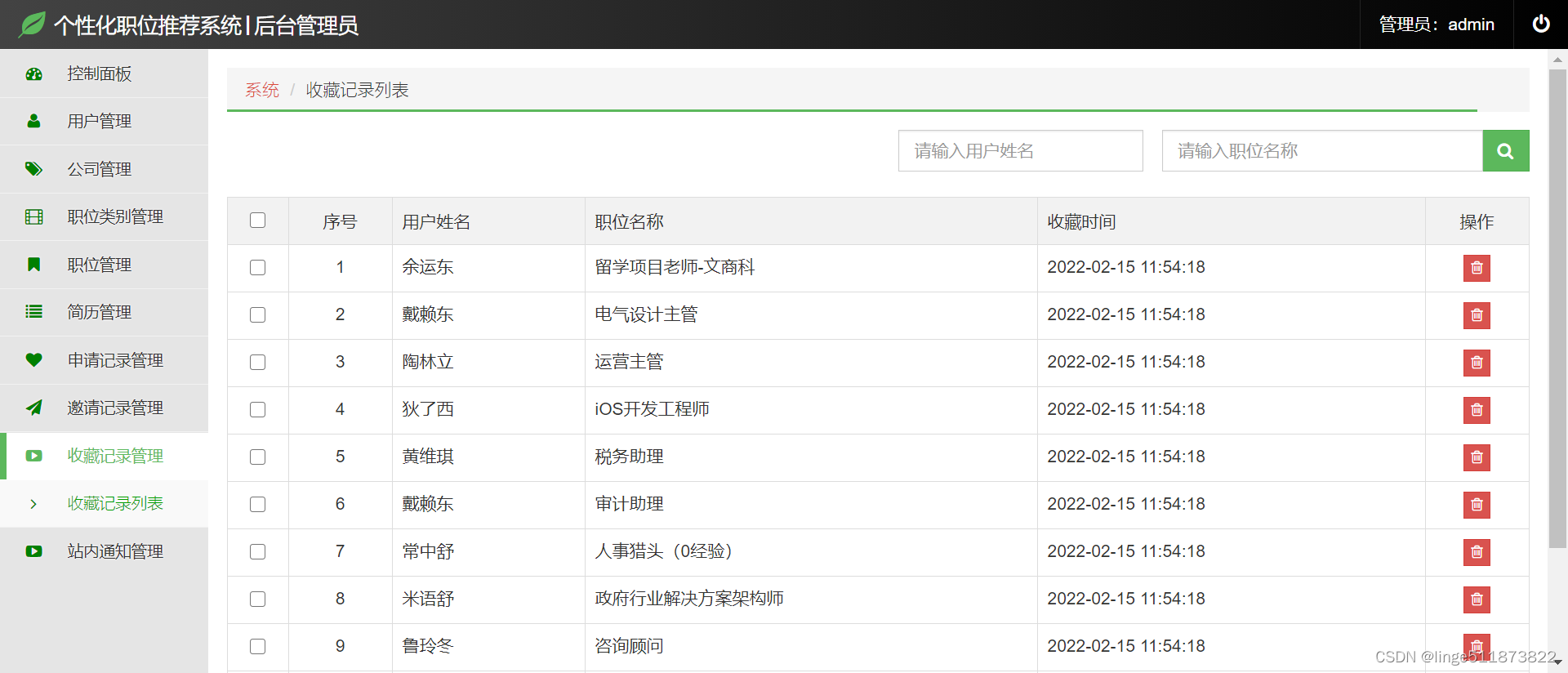The height and width of the screenshot is (673, 1568).
Task: Select the 收藏记录列表 submenu item
Action: [x=104, y=504]
